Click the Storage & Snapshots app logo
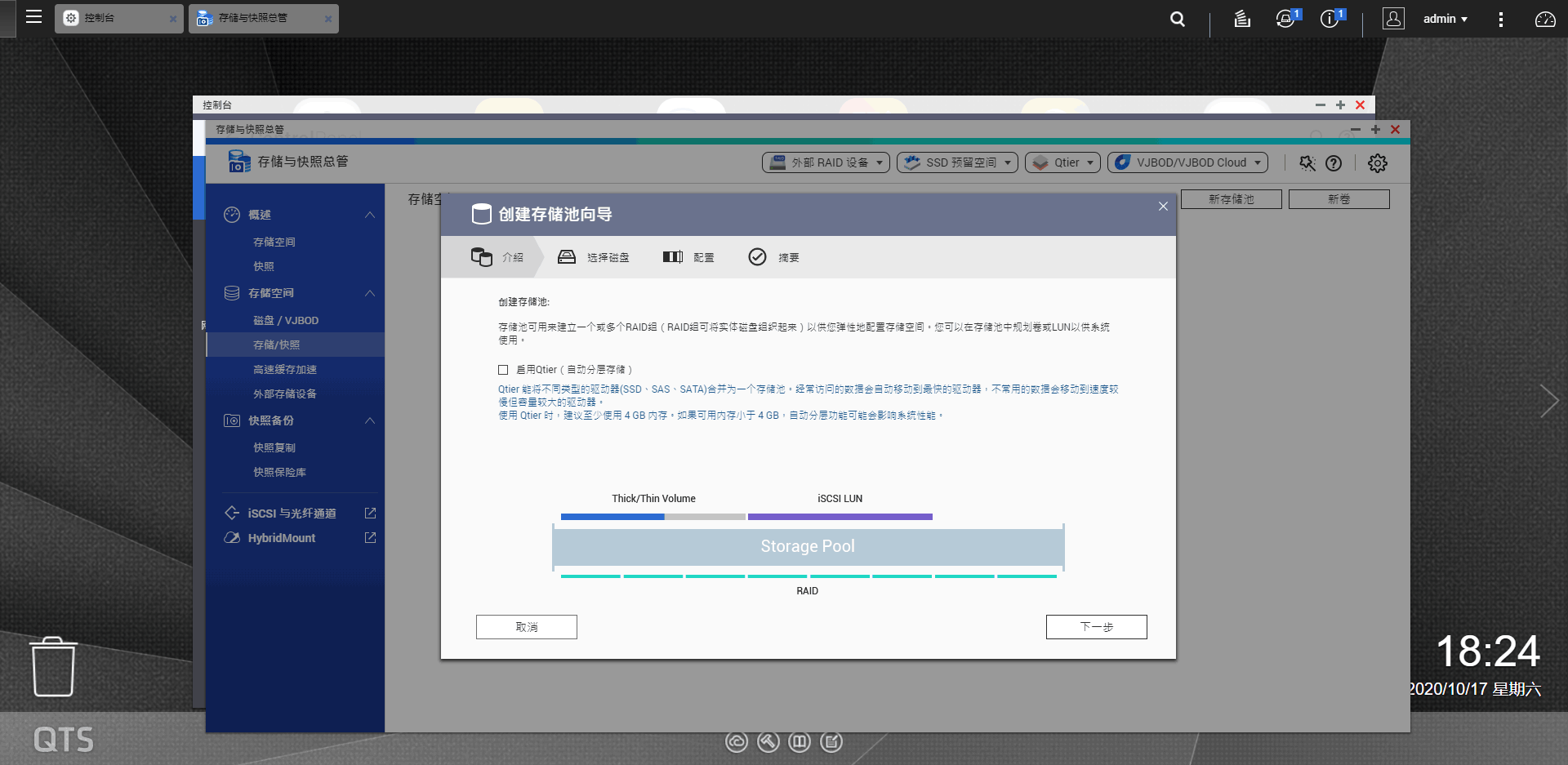 point(239,161)
